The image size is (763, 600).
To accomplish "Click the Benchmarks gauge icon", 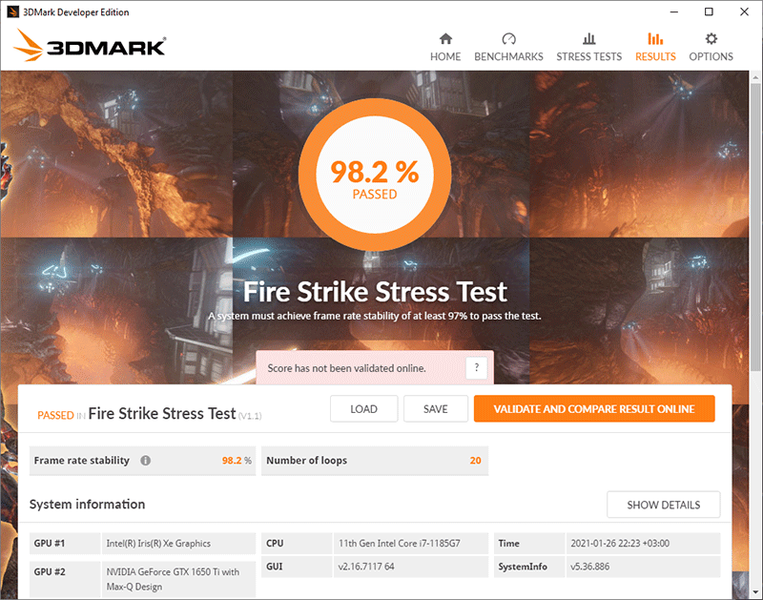I will (509, 38).
